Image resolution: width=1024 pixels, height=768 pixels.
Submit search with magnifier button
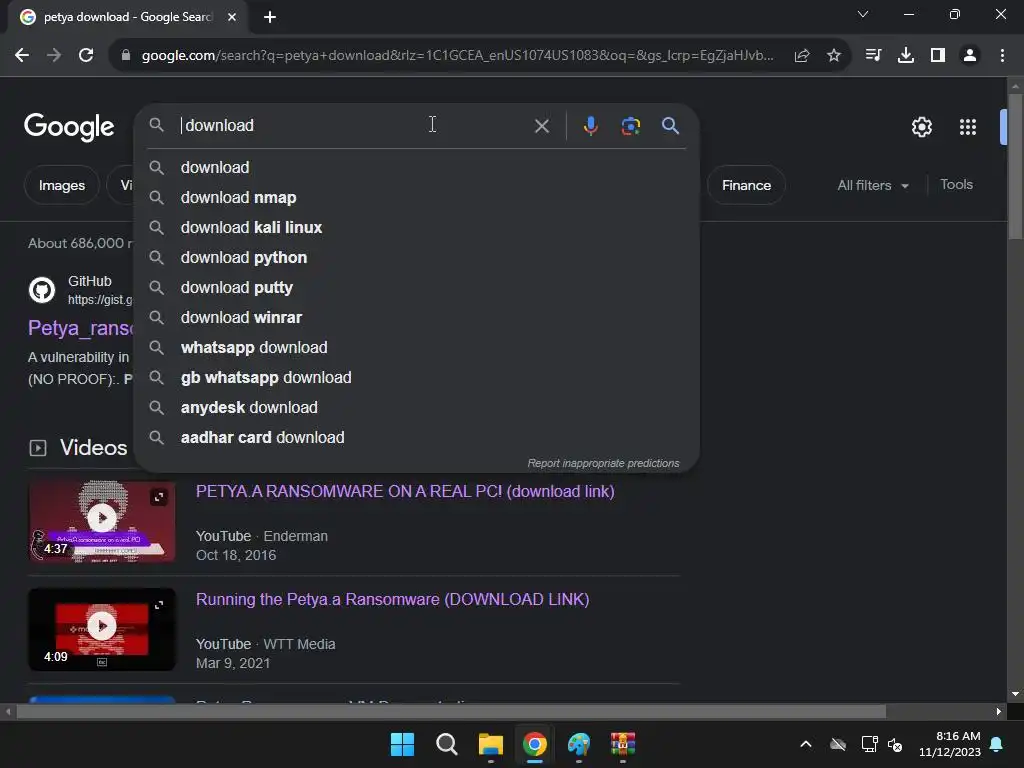coord(671,125)
